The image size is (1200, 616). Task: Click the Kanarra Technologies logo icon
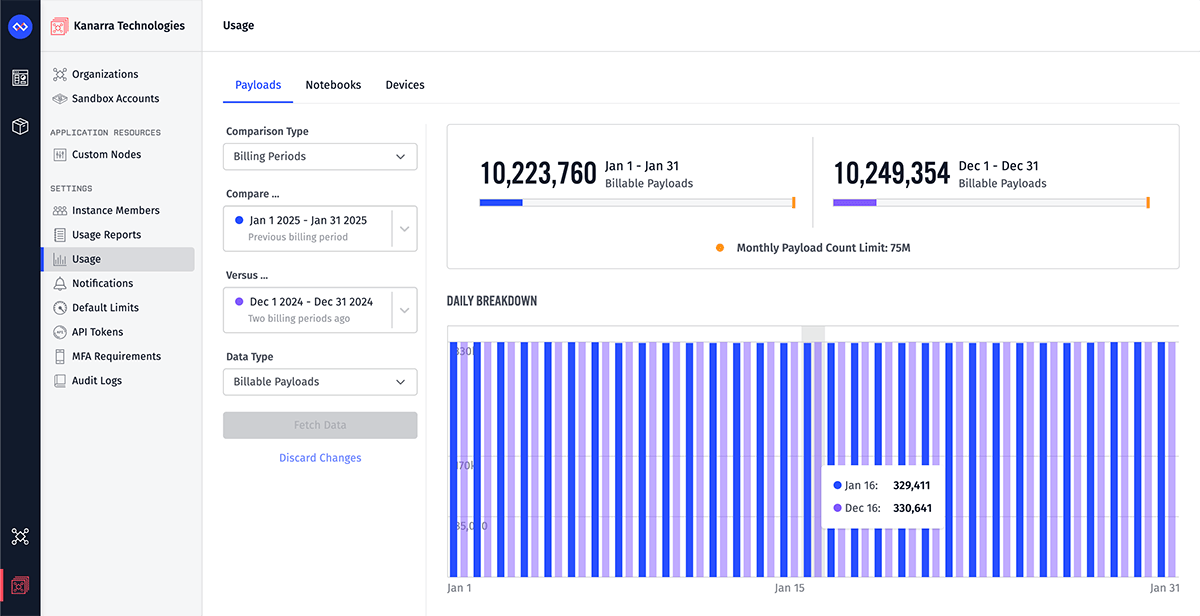pos(59,26)
